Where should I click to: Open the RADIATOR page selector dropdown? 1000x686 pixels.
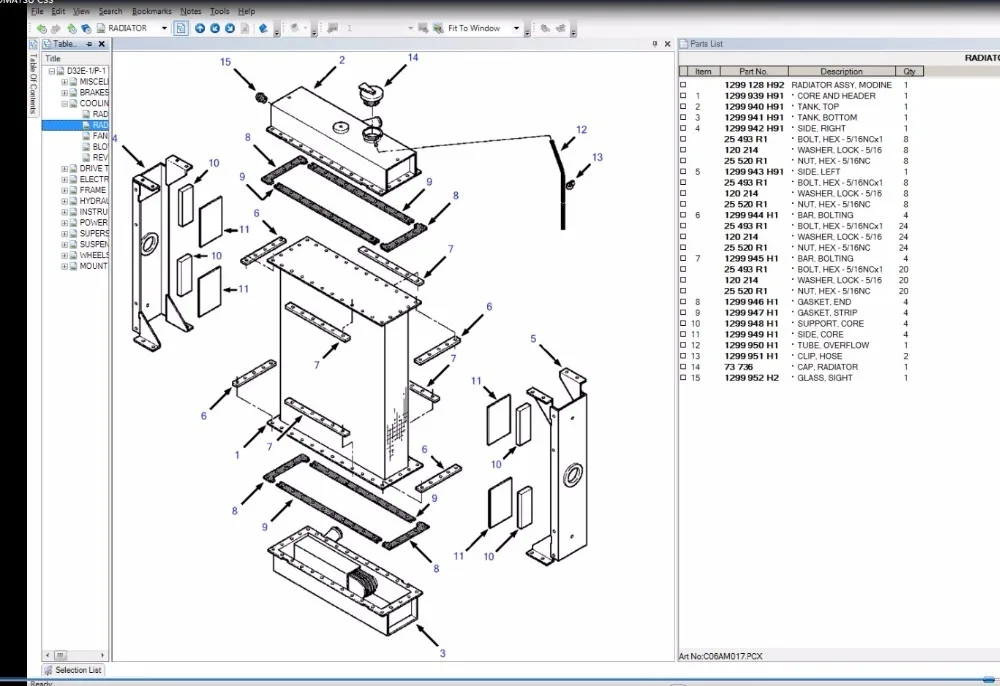(x=164, y=28)
